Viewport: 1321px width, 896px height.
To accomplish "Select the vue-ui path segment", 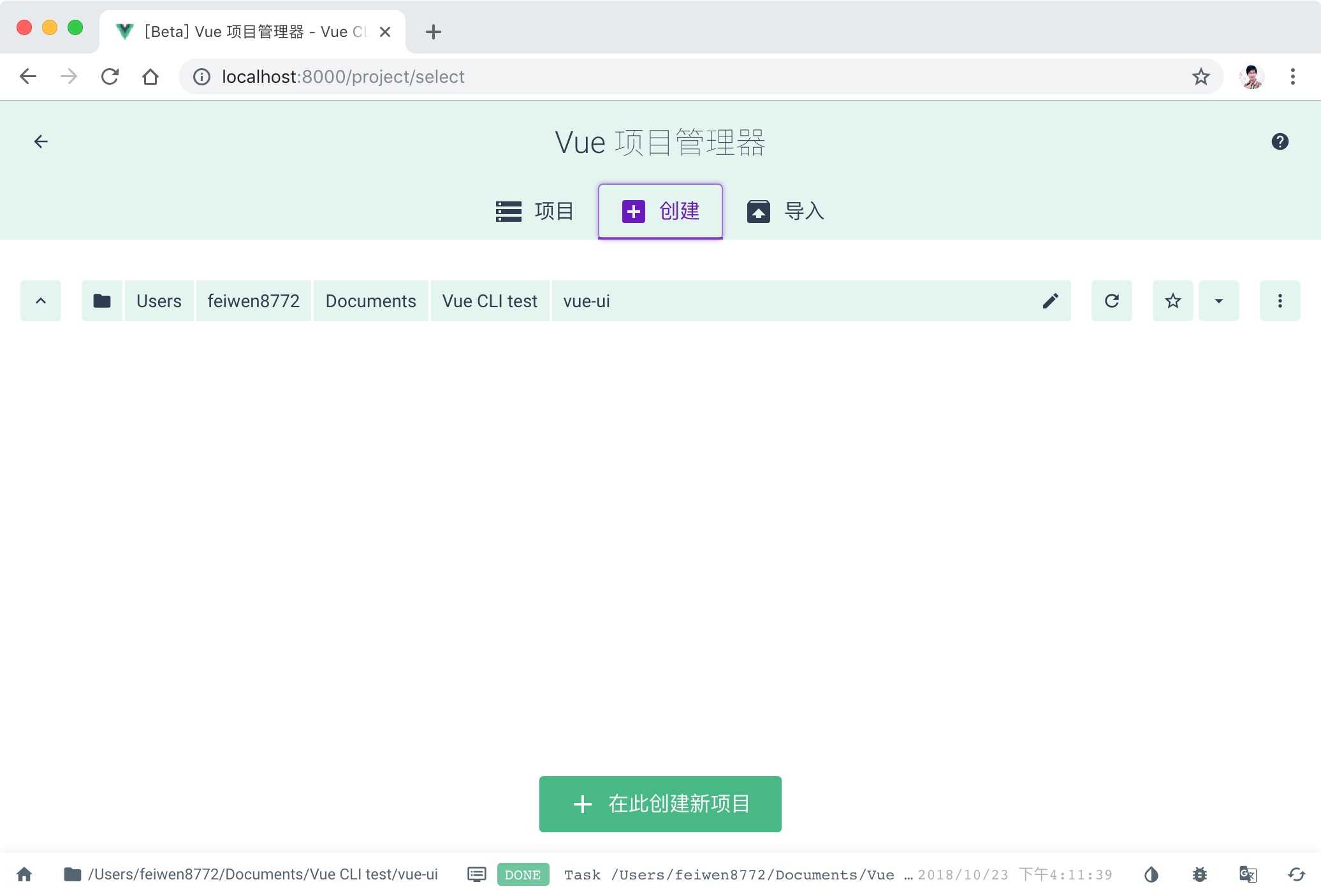I will (587, 301).
